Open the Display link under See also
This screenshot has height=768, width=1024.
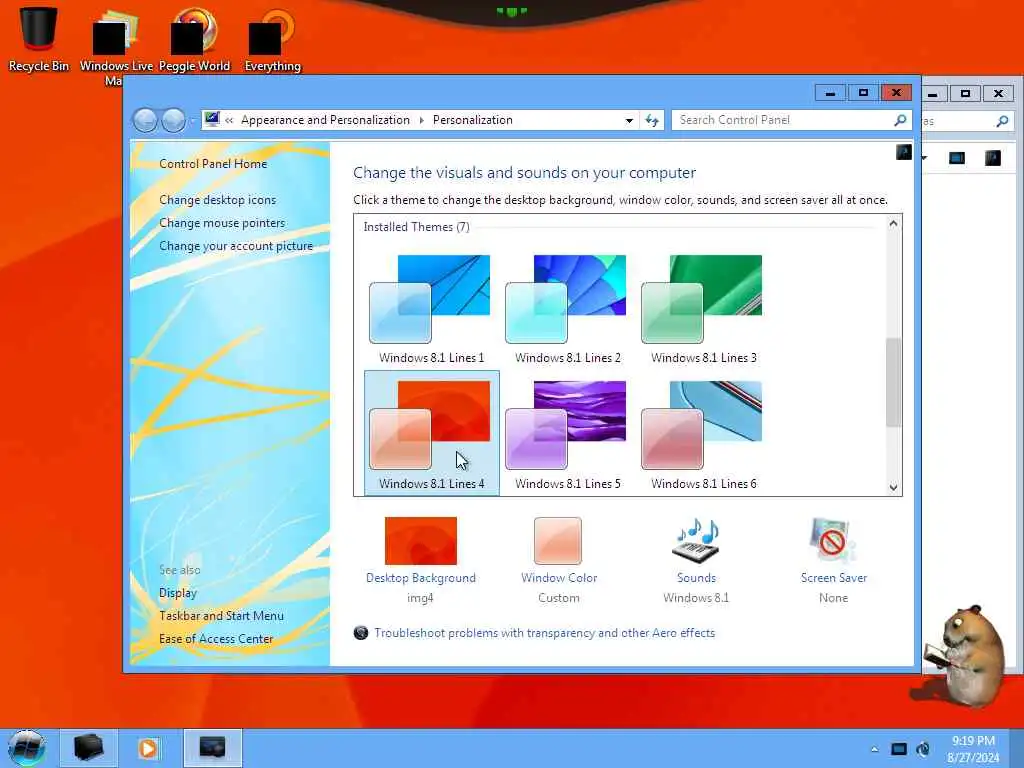click(178, 593)
